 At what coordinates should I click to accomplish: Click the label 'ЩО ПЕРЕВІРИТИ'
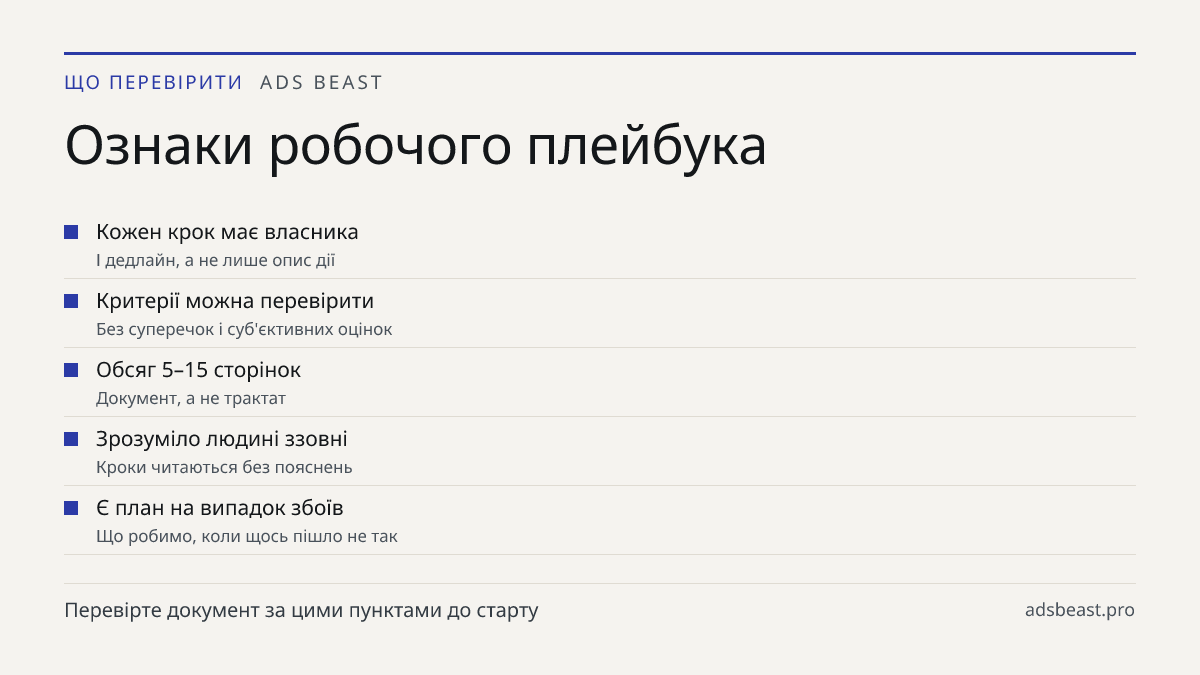pos(154,83)
